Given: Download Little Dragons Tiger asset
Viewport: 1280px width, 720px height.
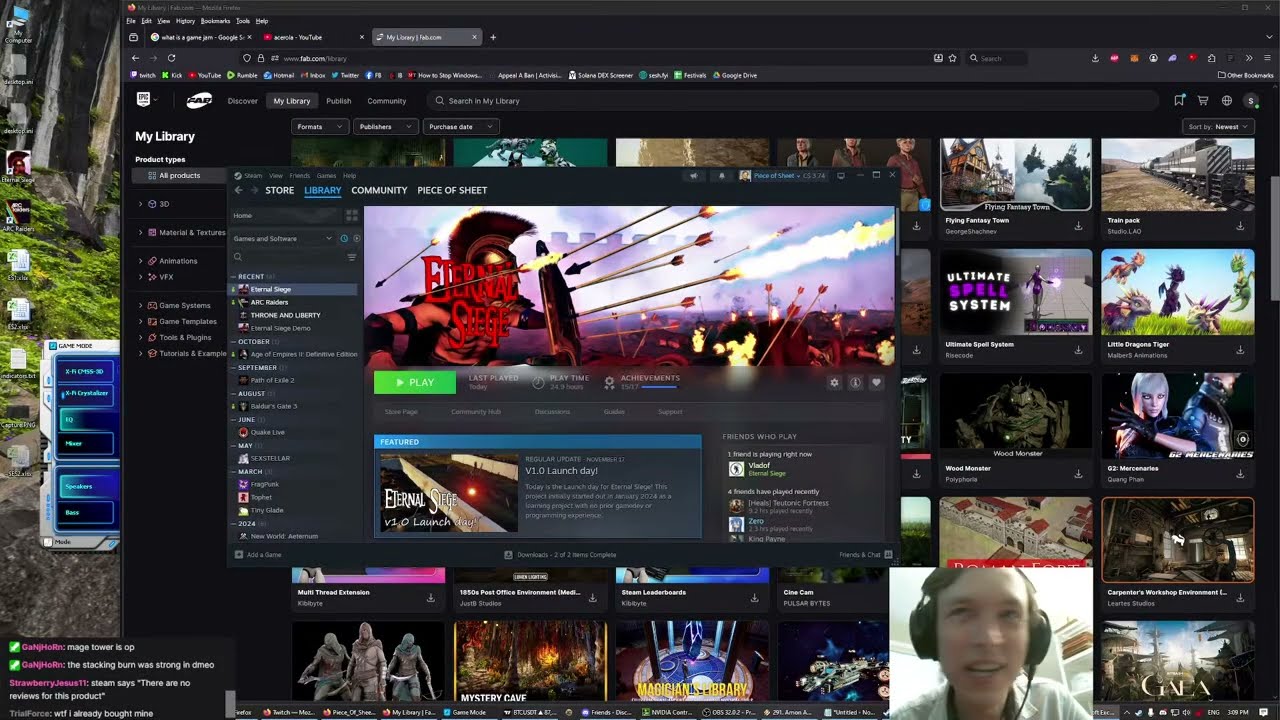Looking at the screenshot, I should (x=1240, y=350).
